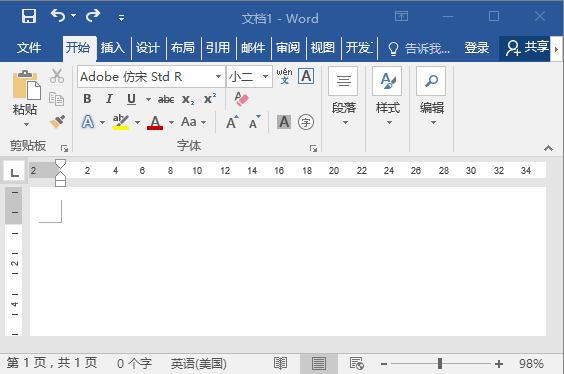This screenshot has height=374, width=564.
Task: Click the Grow Font icon
Action: pos(232,122)
